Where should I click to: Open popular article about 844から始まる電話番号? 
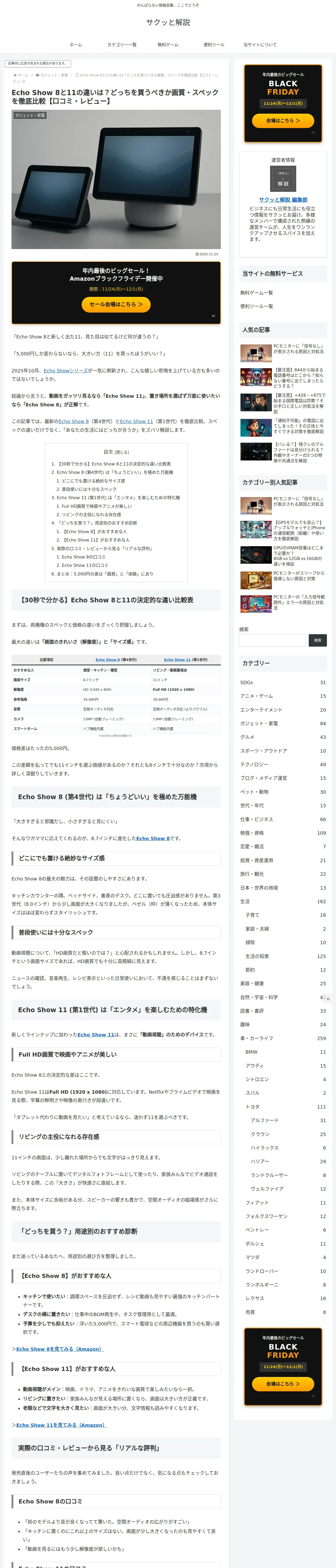[x=283, y=377]
